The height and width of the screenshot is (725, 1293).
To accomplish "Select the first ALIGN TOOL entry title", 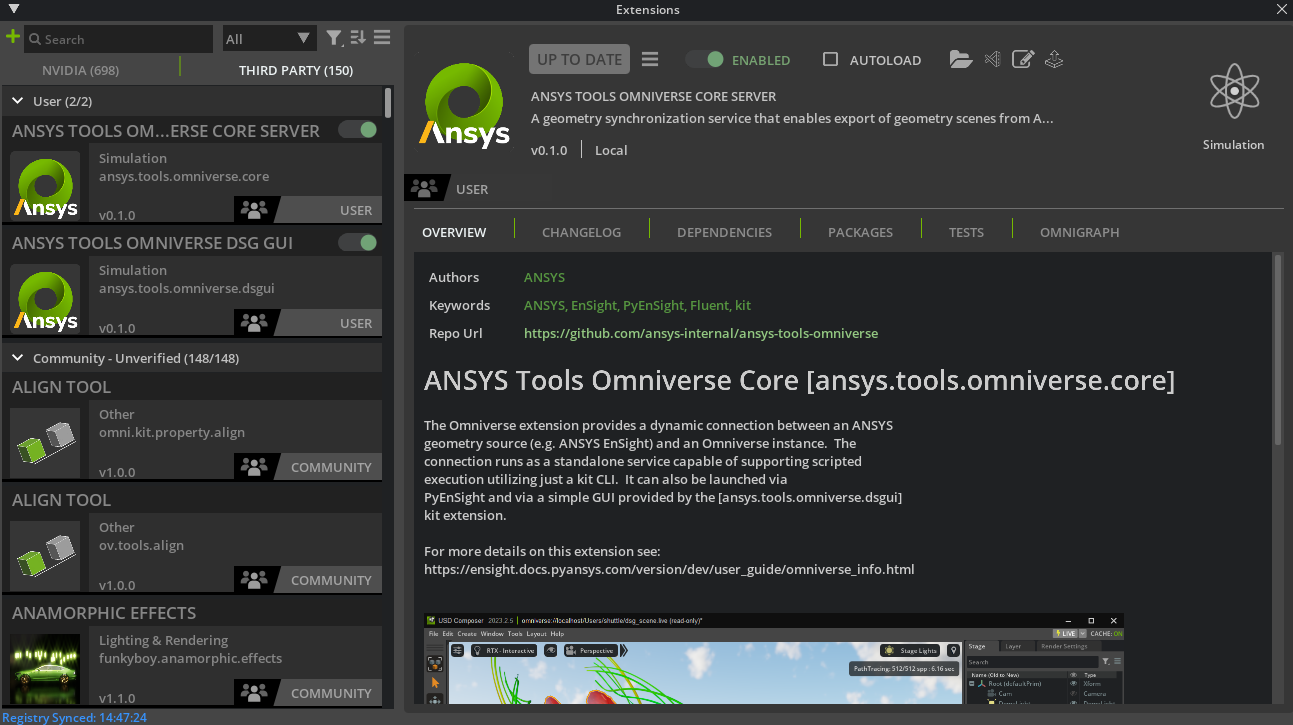I will click(61, 387).
